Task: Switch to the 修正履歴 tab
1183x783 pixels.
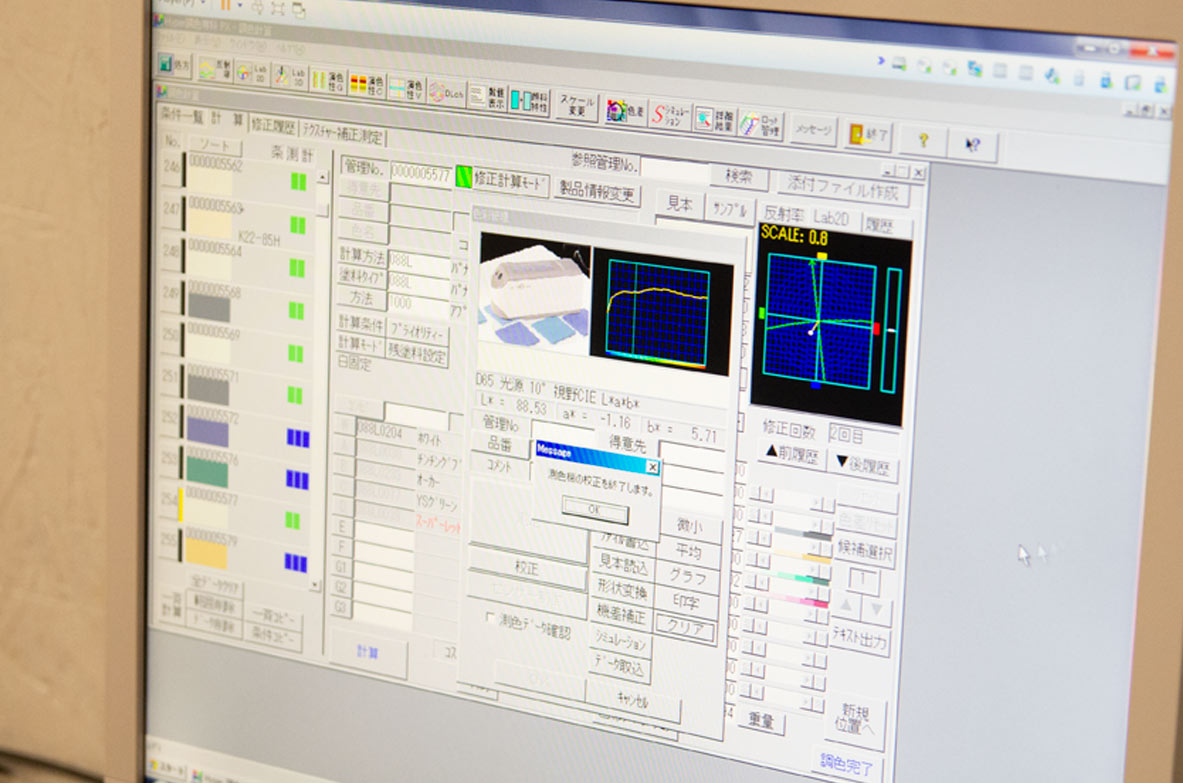Action: tap(272, 126)
